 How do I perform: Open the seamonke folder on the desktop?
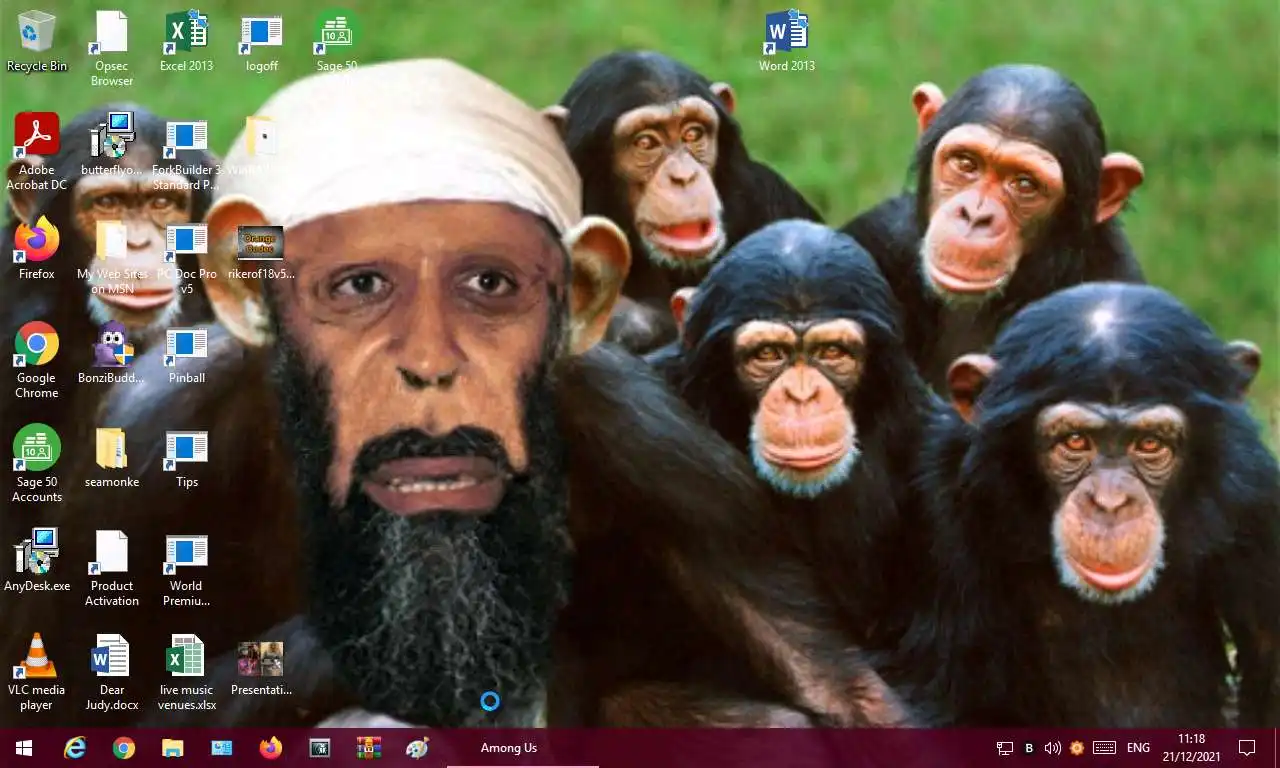112,457
